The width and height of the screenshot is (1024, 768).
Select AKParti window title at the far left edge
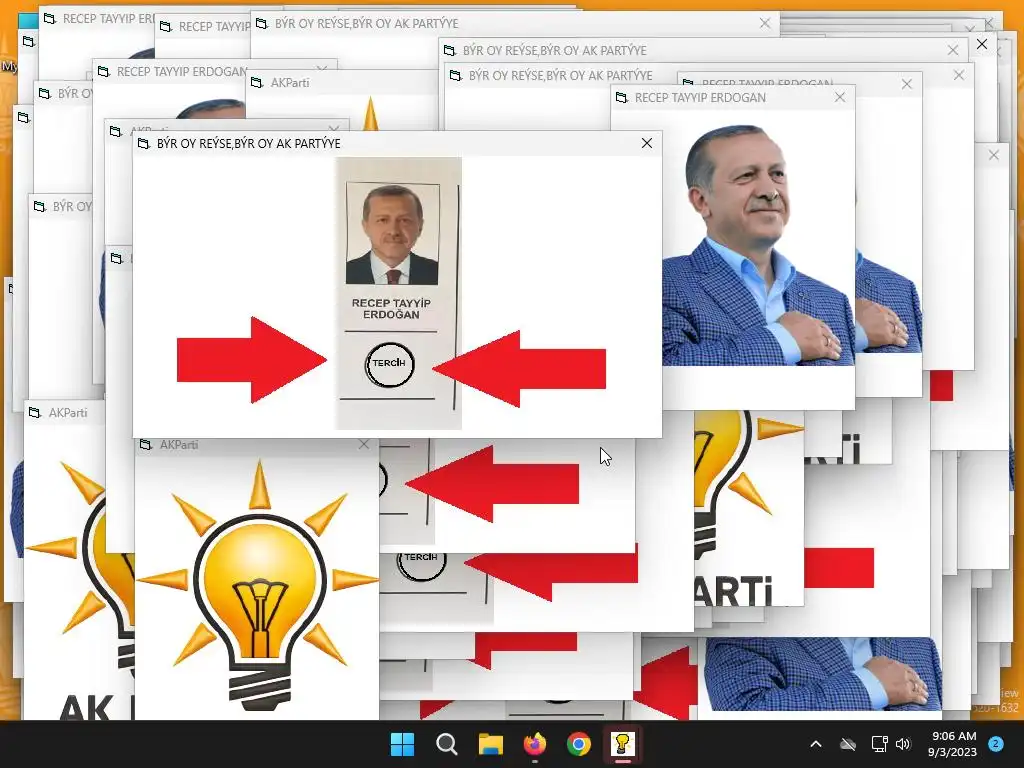click(x=68, y=413)
